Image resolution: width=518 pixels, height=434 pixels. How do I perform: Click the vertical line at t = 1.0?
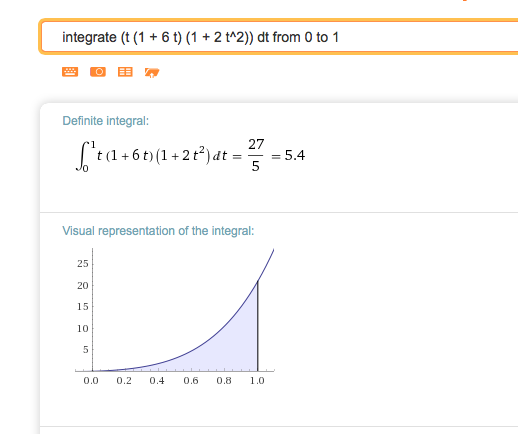click(x=258, y=326)
